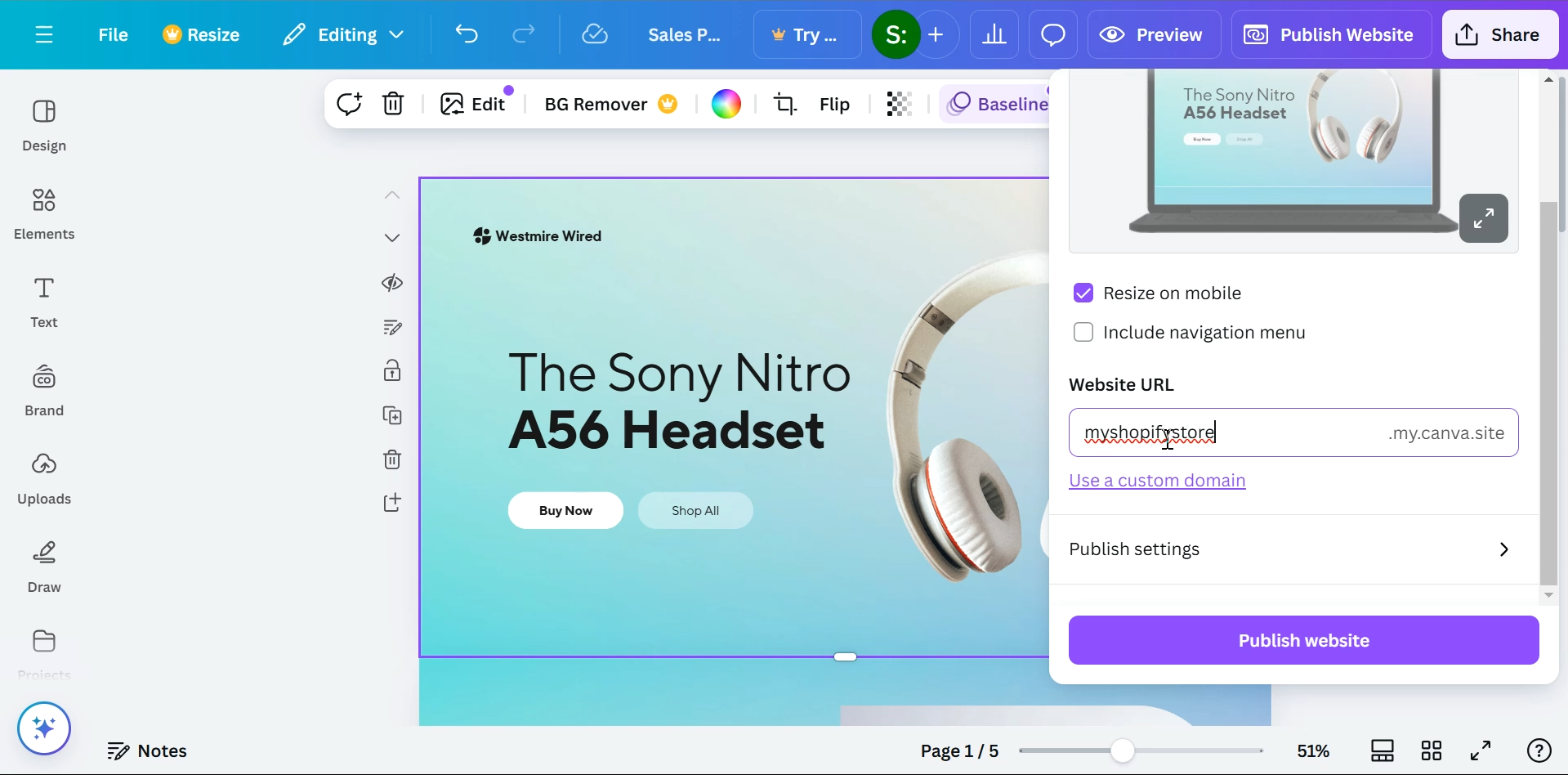Check Include navigation menu

click(x=1083, y=332)
